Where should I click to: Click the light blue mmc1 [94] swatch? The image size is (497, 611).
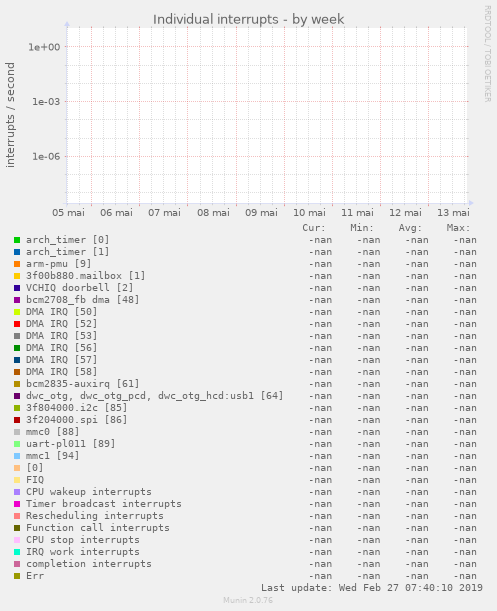[x=17, y=456]
